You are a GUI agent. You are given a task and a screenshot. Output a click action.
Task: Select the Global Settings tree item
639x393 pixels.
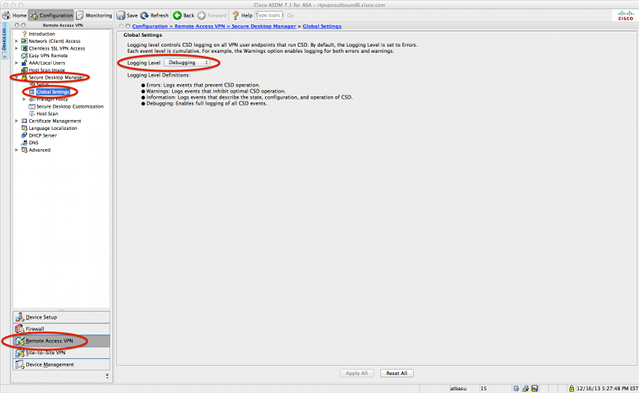53,92
